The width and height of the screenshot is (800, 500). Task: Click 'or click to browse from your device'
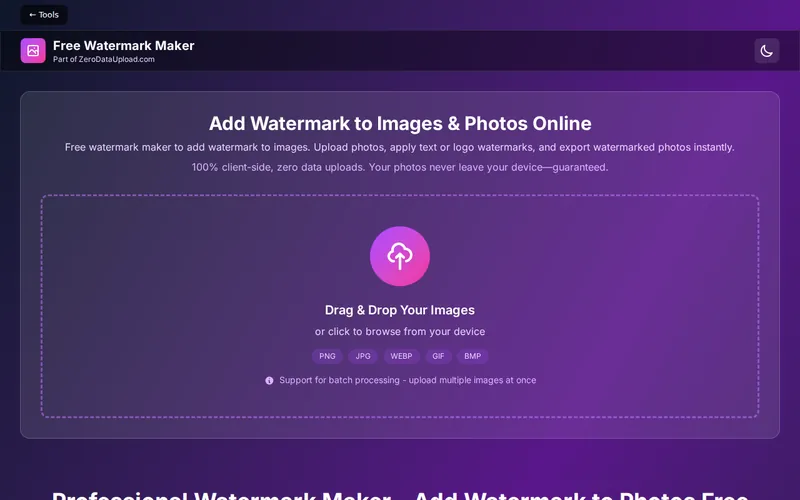point(400,332)
